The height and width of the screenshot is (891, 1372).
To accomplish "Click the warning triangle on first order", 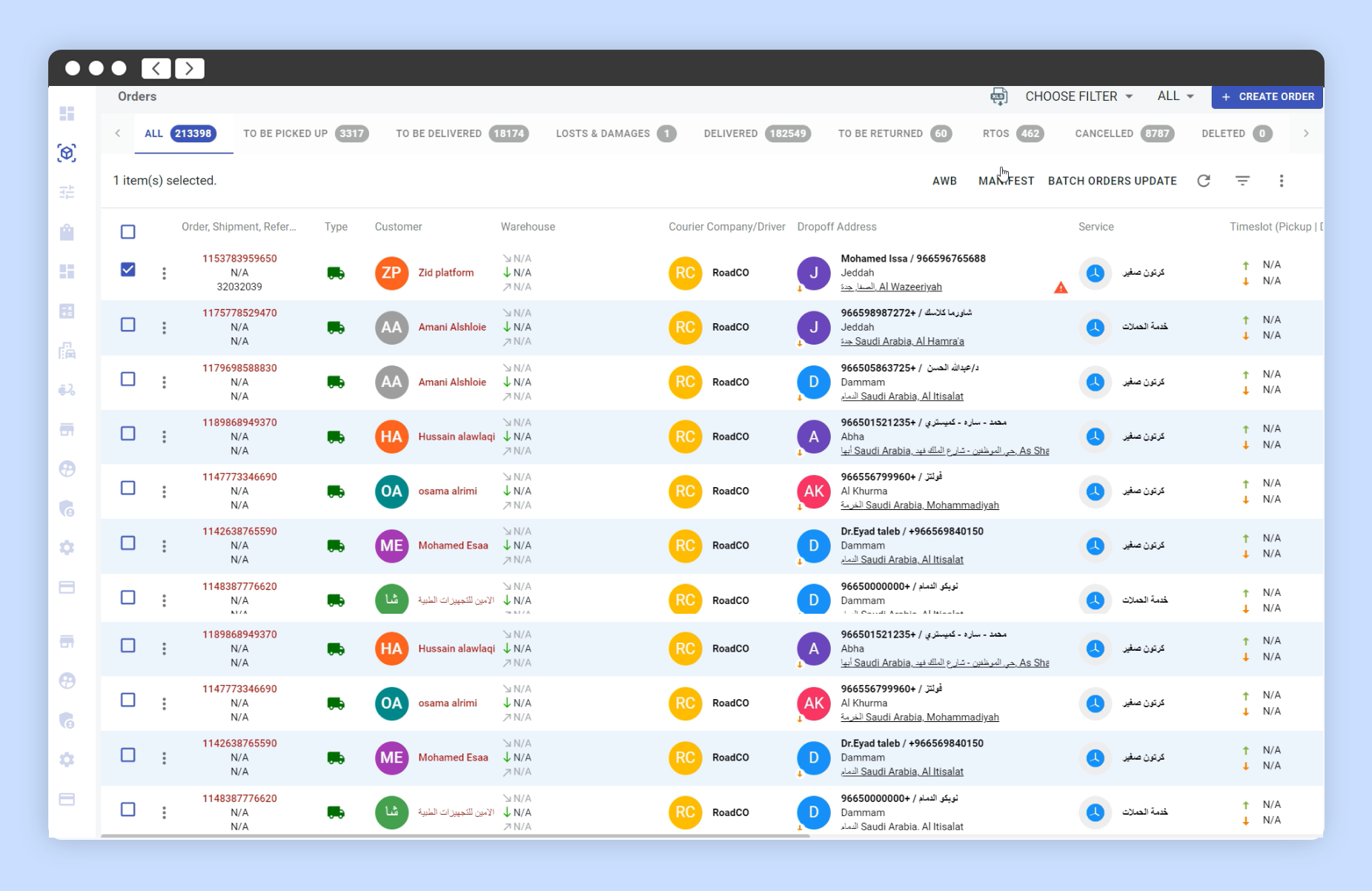I will point(1061,288).
